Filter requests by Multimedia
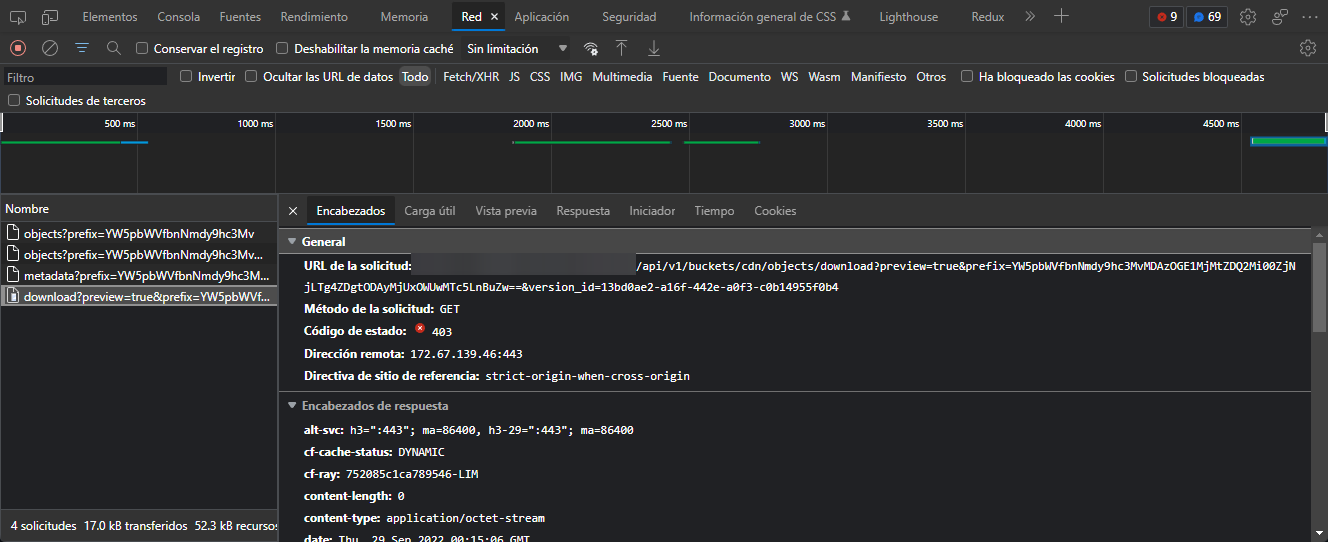The image size is (1328, 542). point(622,77)
